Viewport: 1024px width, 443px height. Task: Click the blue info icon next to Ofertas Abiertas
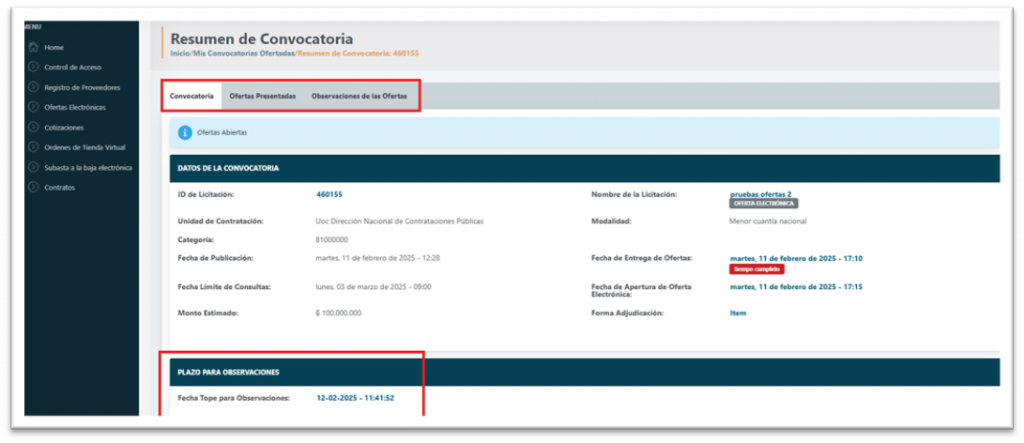coord(185,133)
